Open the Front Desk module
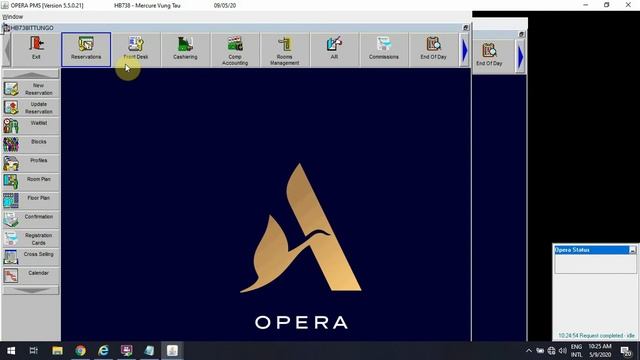The width and height of the screenshot is (640, 360). [x=136, y=50]
